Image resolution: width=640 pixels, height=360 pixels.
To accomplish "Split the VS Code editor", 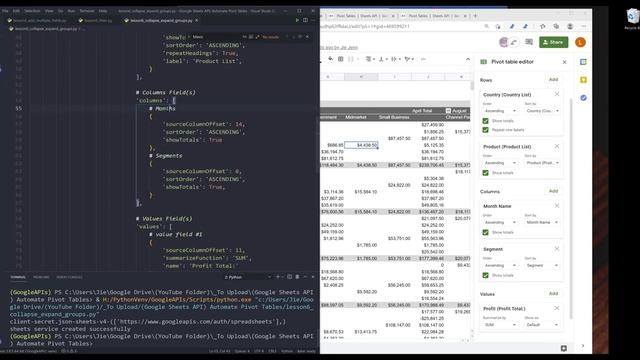I will point(305,20).
